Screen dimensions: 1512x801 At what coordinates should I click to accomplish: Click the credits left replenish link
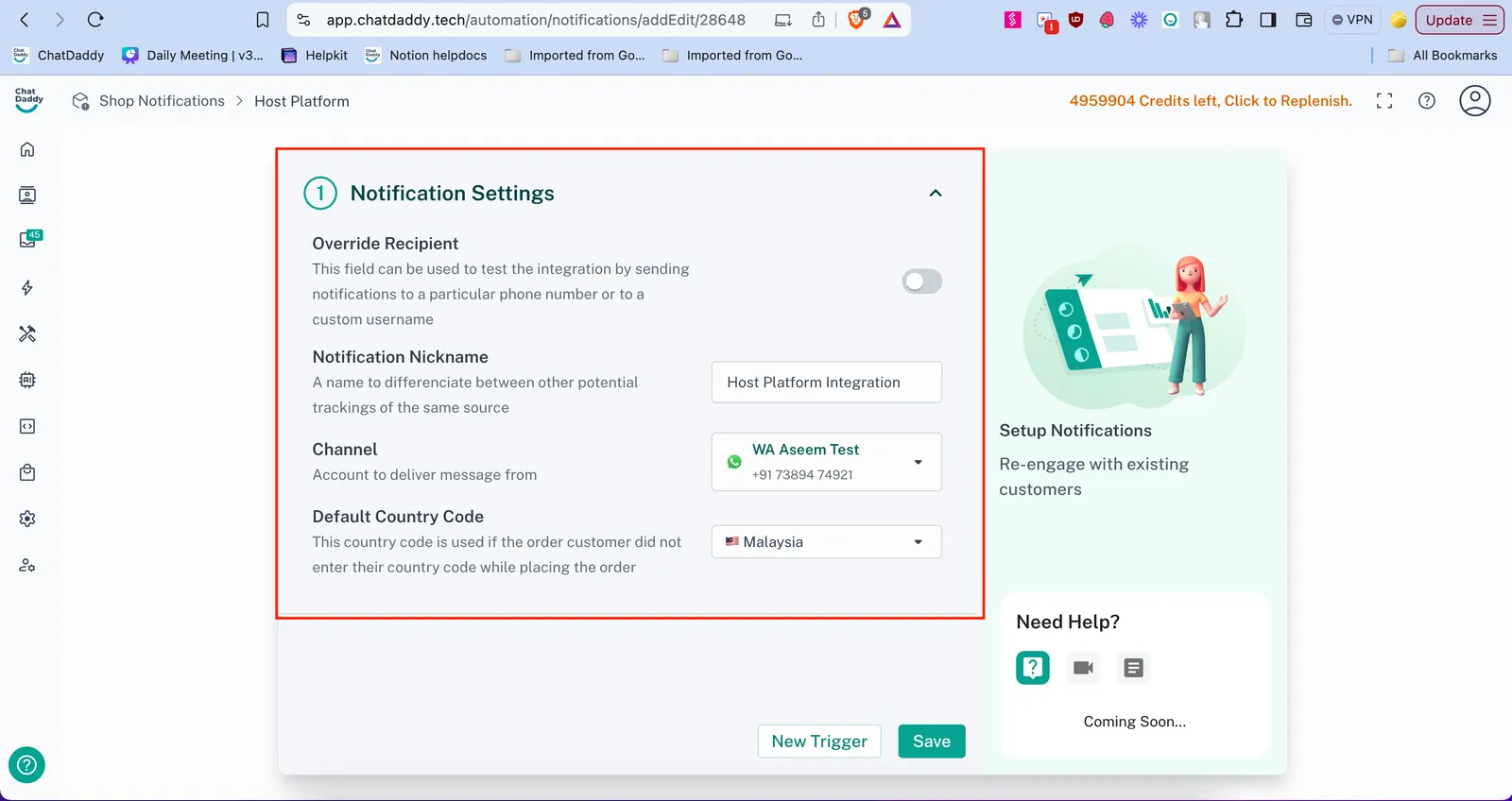(x=1210, y=101)
